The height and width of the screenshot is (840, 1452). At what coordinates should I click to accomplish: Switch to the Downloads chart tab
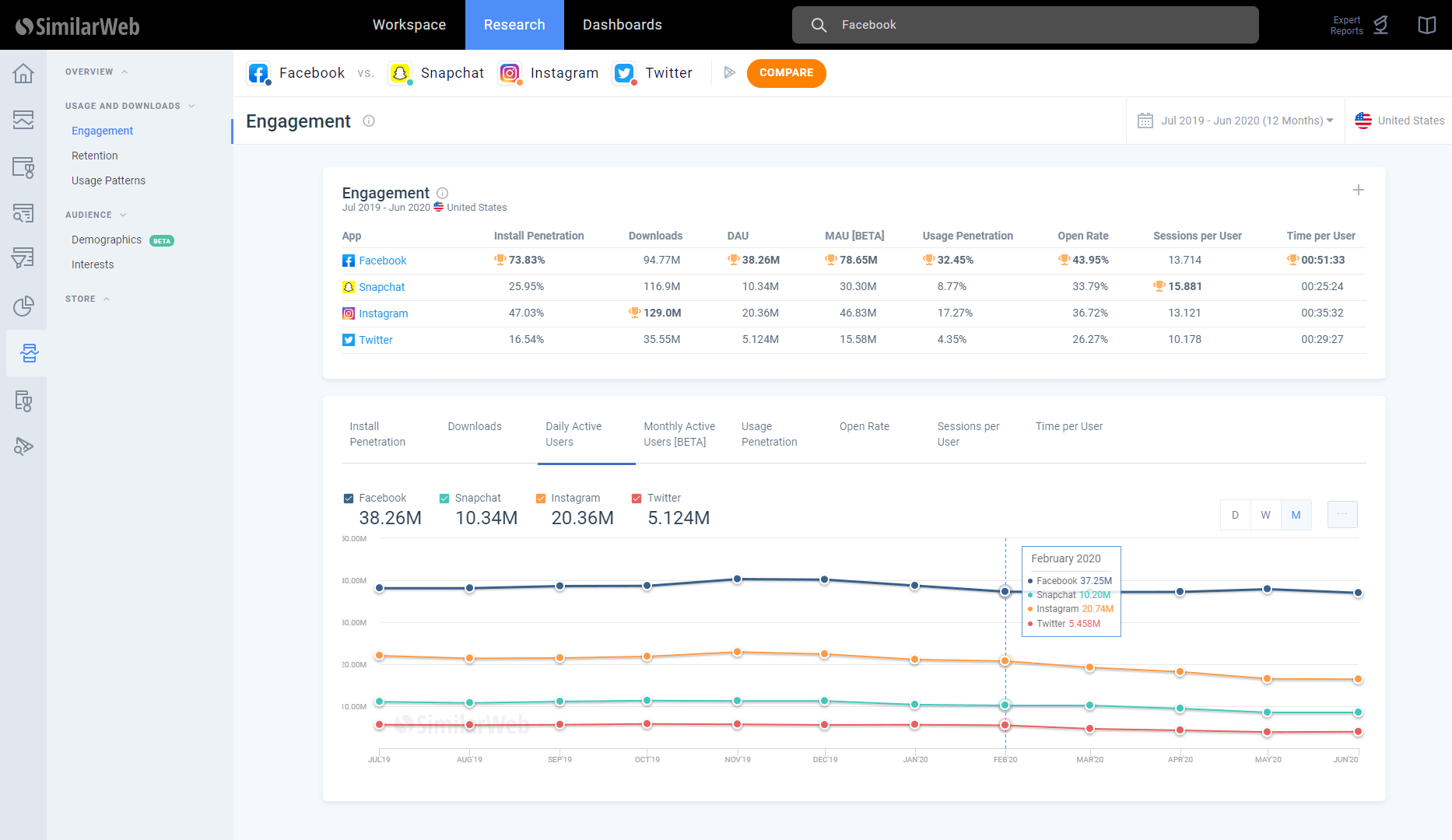(x=475, y=426)
